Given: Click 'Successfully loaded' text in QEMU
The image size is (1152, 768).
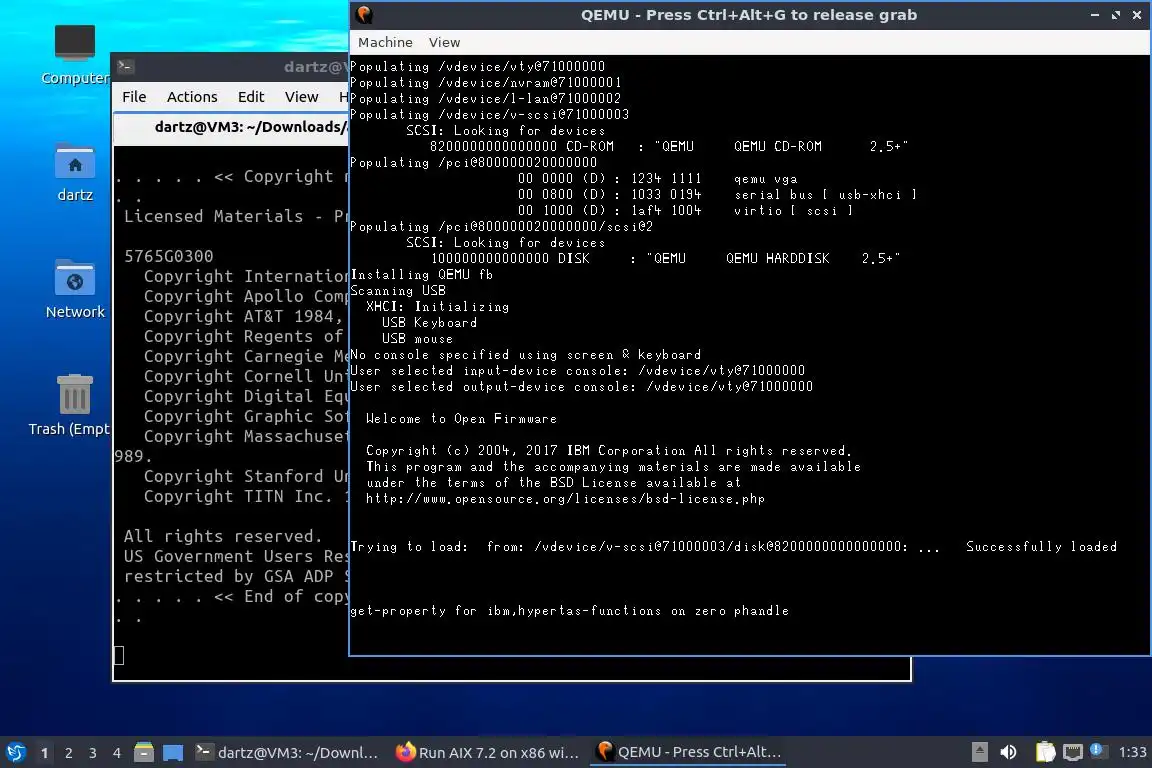Looking at the screenshot, I should [x=1041, y=547].
